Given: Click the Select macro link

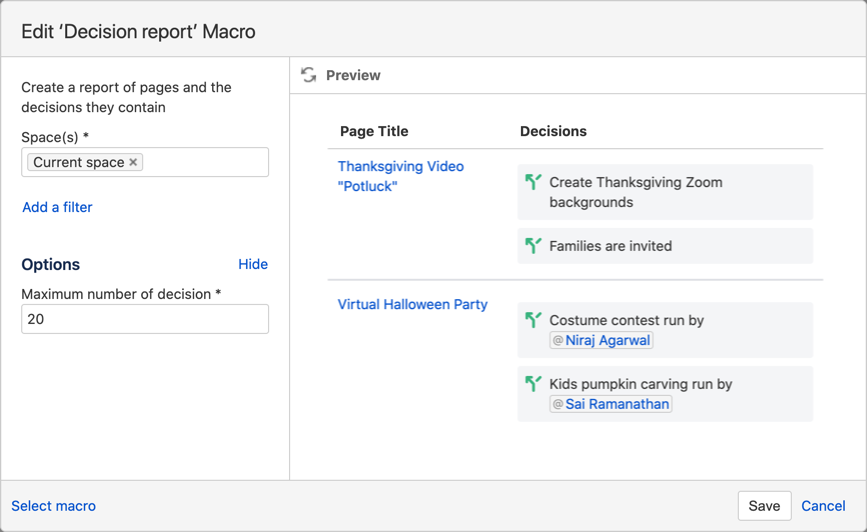Looking at the screenshot, I should click(x=54, y=506).
